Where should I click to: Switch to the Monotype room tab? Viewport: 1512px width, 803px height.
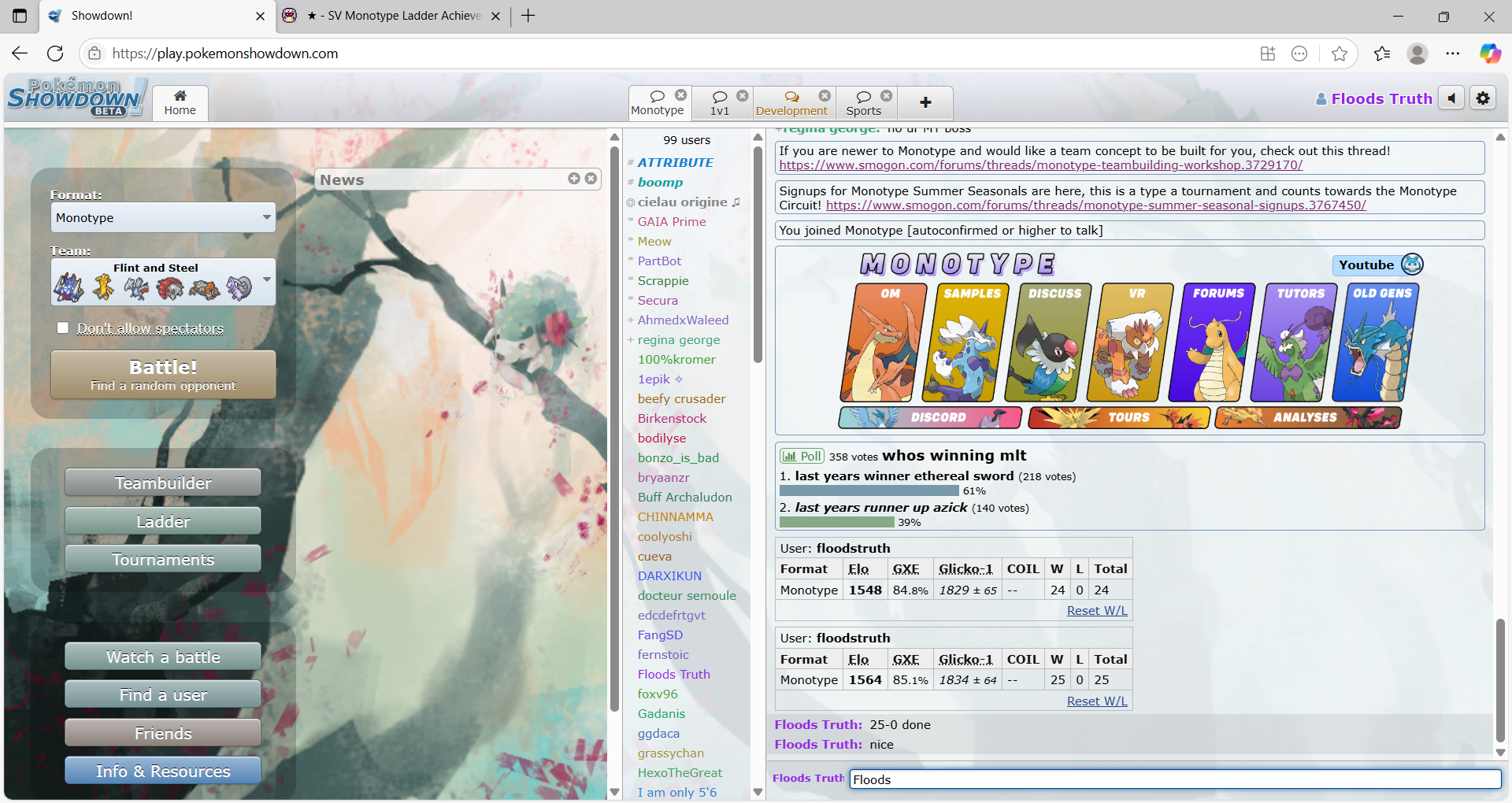pos(658,103)
